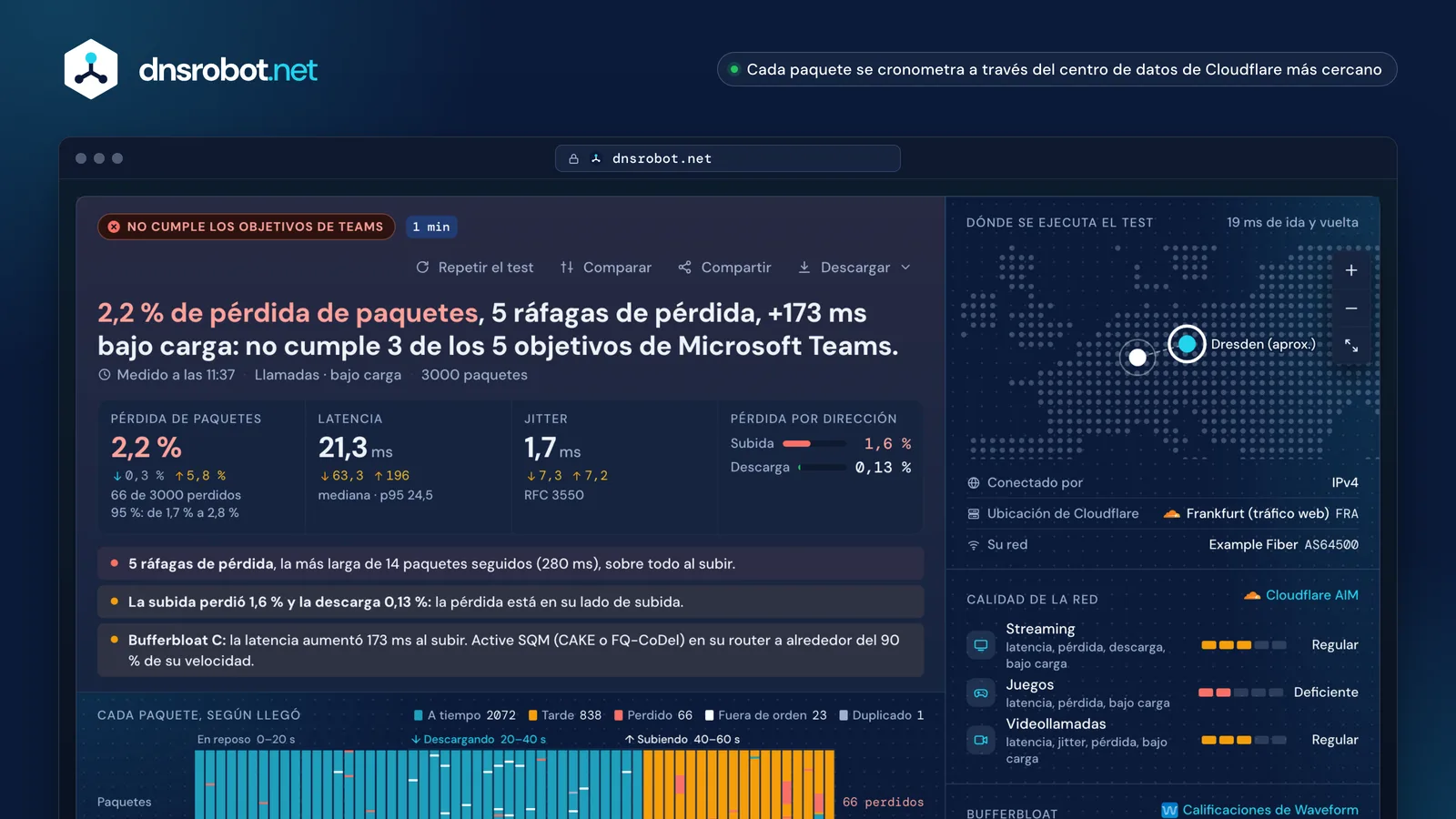The image size is (1456, 819).
Task: Click the 'RFC 3550' jitter note
Action: 554,495
